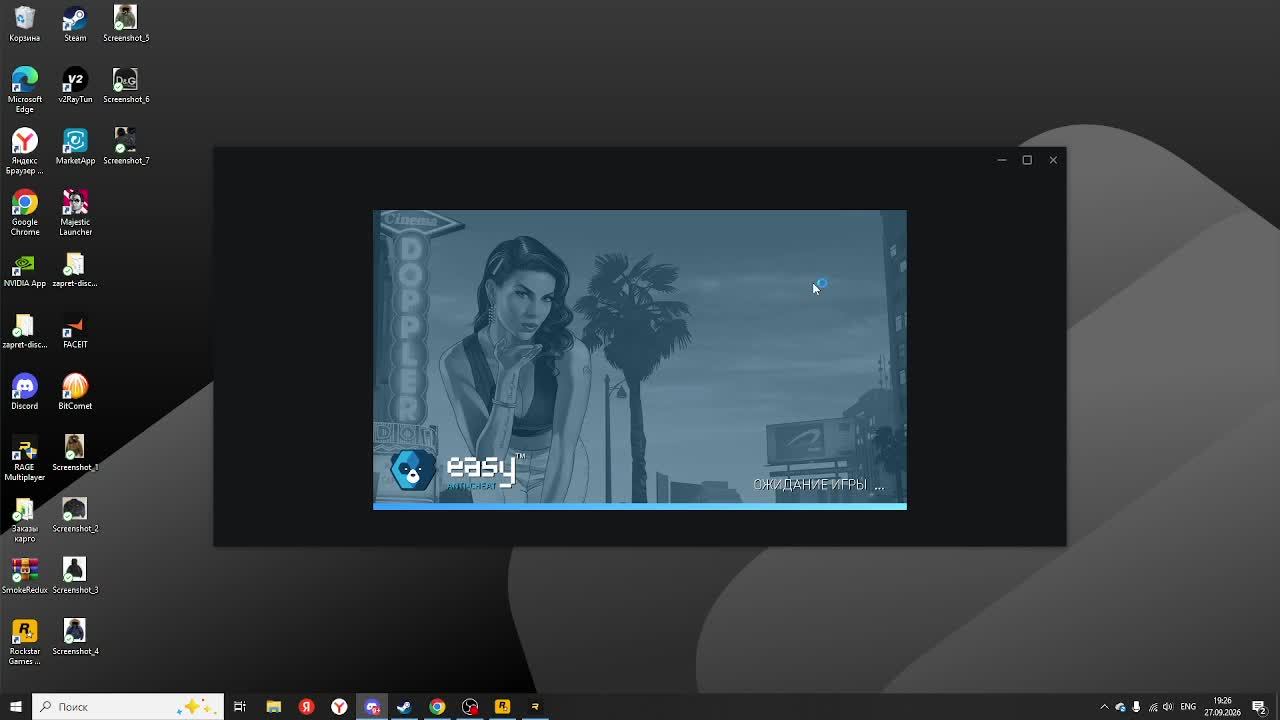Screen dimensions: 1280x720
Task: Select the FACEIT desktop shortcut
Action: tap(75, 332)
